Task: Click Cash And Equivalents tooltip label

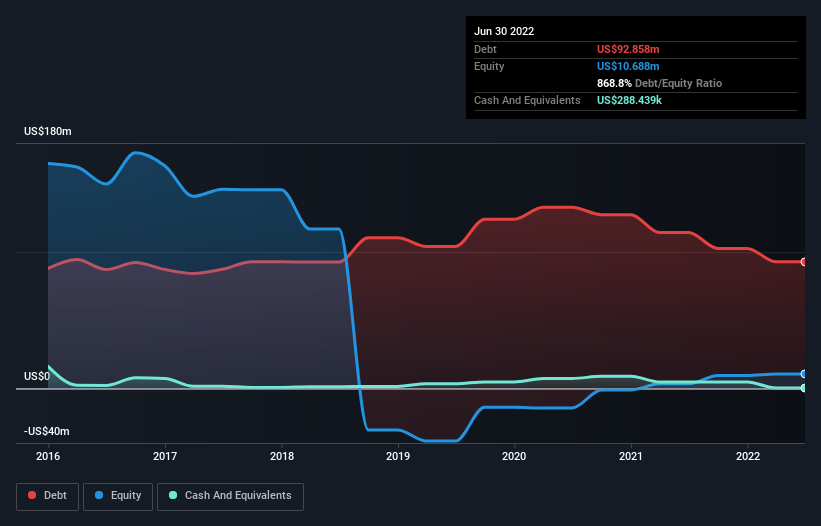Action: [527, 100]
